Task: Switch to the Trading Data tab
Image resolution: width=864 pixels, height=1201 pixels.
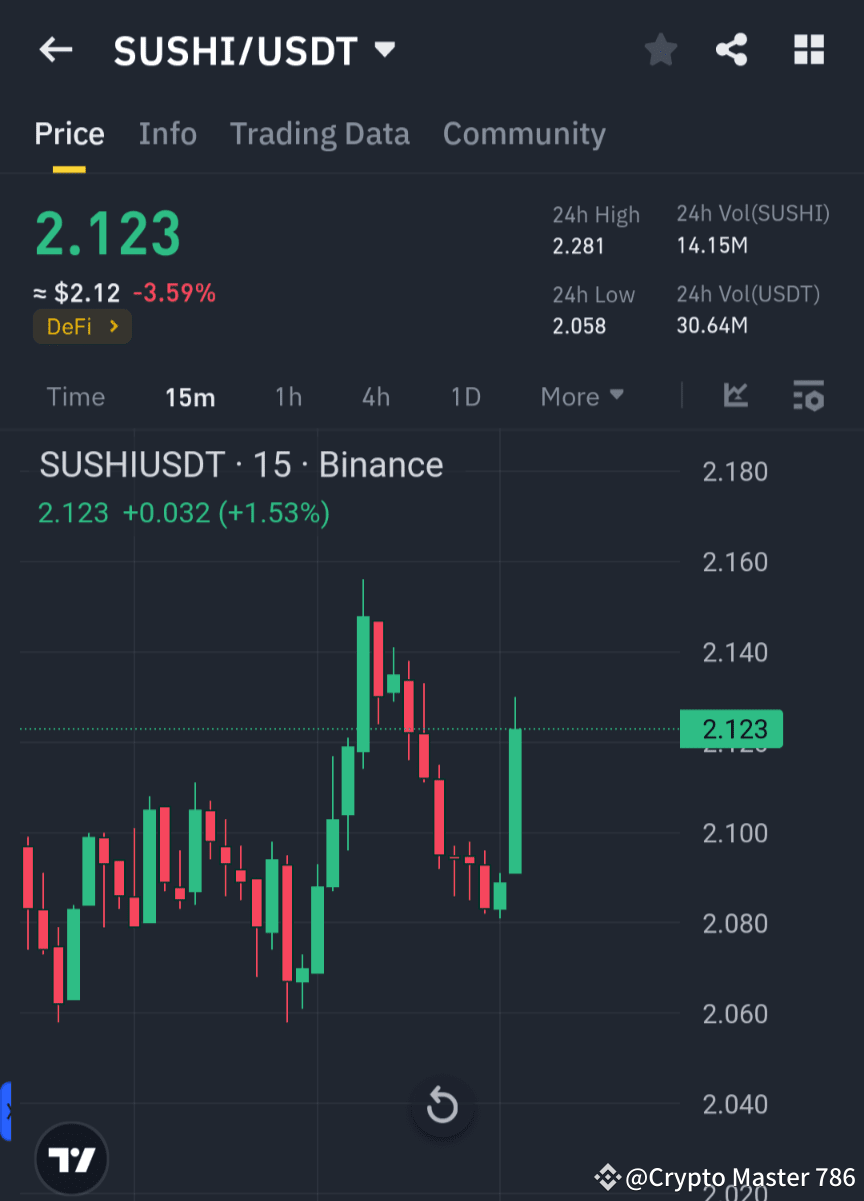Action: tap(320, 133)
